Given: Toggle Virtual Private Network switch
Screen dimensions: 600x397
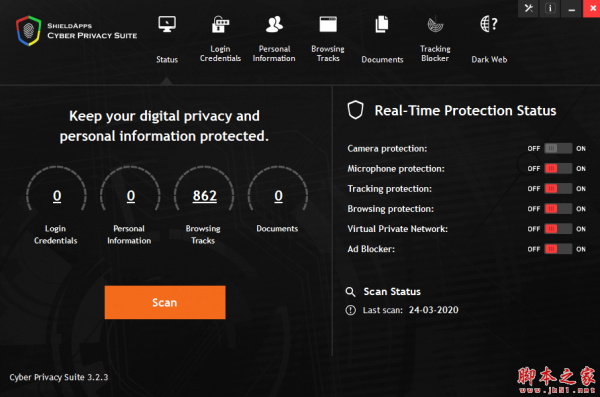Looking at the screenshot, I should pos(558,229).
